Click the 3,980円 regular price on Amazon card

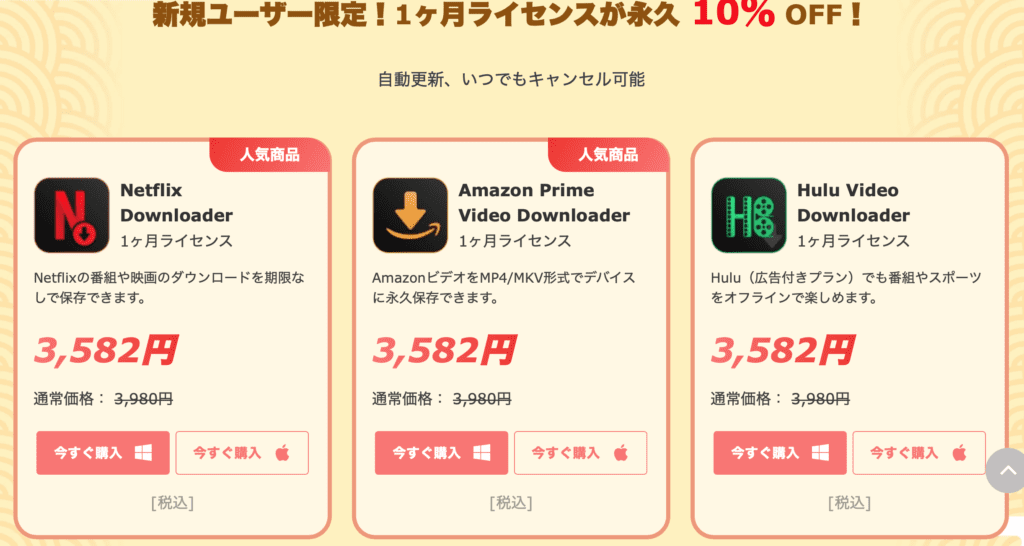(x=482, y=398)
